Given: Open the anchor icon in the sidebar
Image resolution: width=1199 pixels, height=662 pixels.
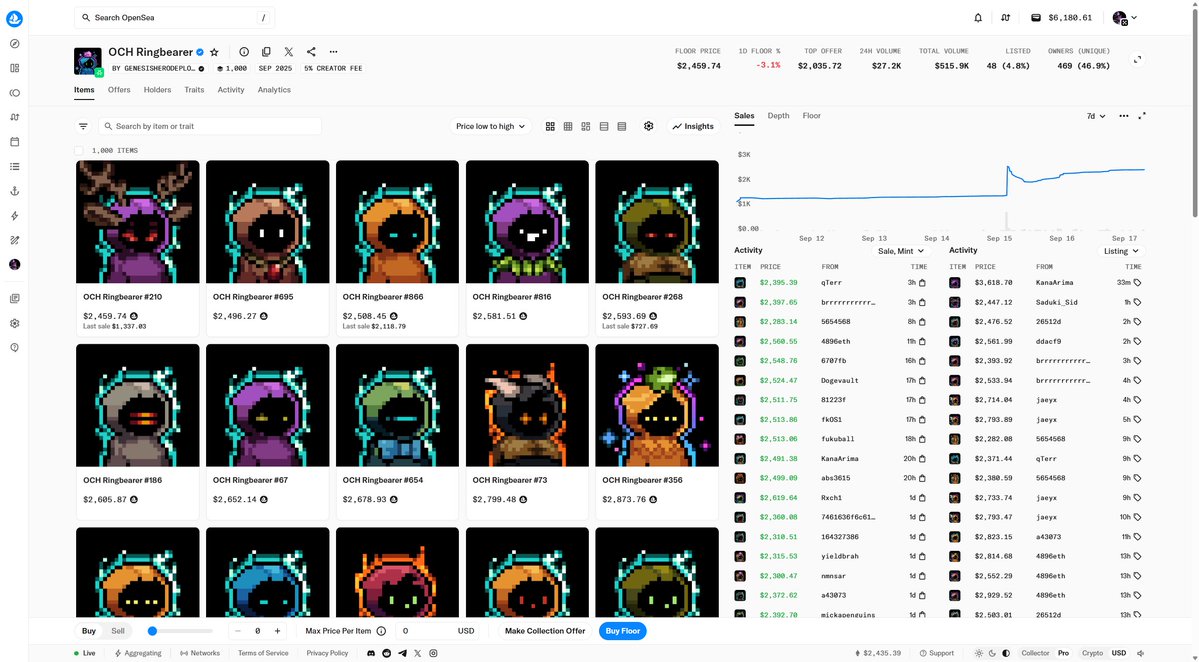Looking at the screenshot, I should [15, 191].
